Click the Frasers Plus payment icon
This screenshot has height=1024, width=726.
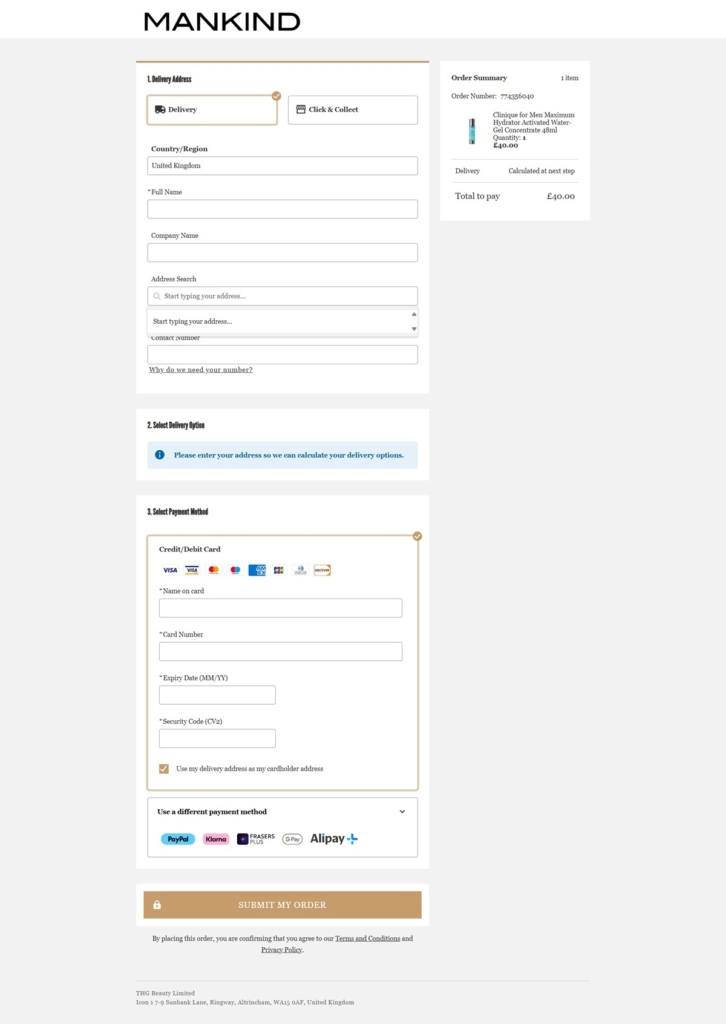[256, 839]
